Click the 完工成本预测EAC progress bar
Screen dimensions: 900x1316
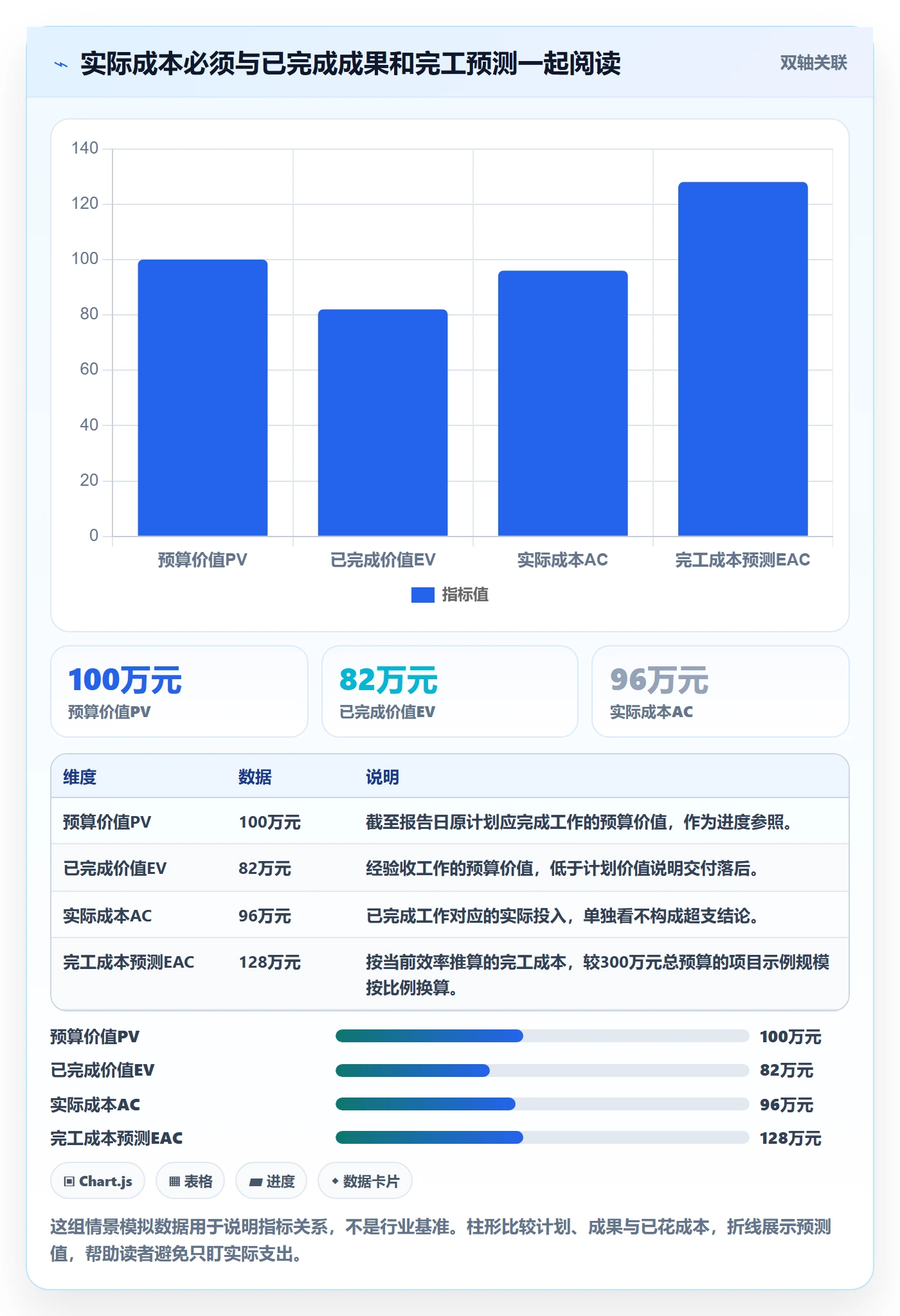(x=542, y=1137)
